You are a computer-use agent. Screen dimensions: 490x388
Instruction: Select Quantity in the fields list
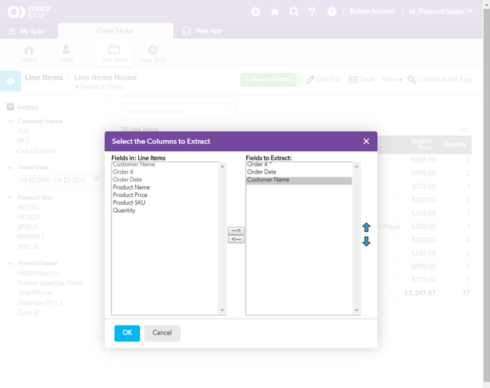(x=124, y=210)
